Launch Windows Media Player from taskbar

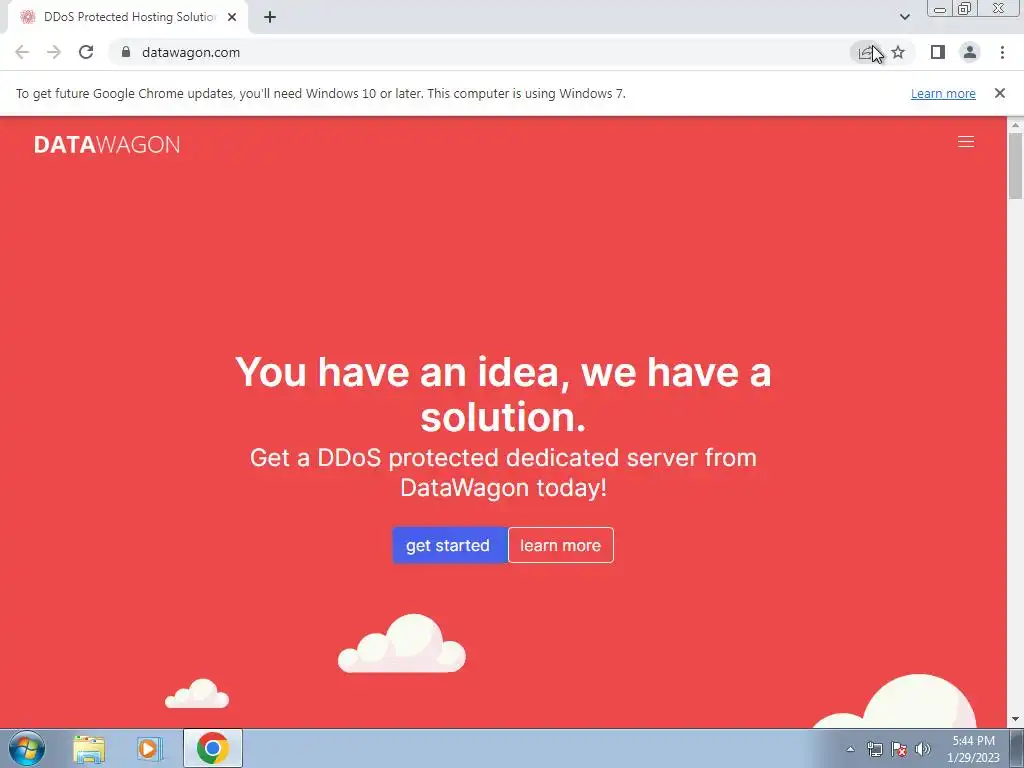click(149, 749)
